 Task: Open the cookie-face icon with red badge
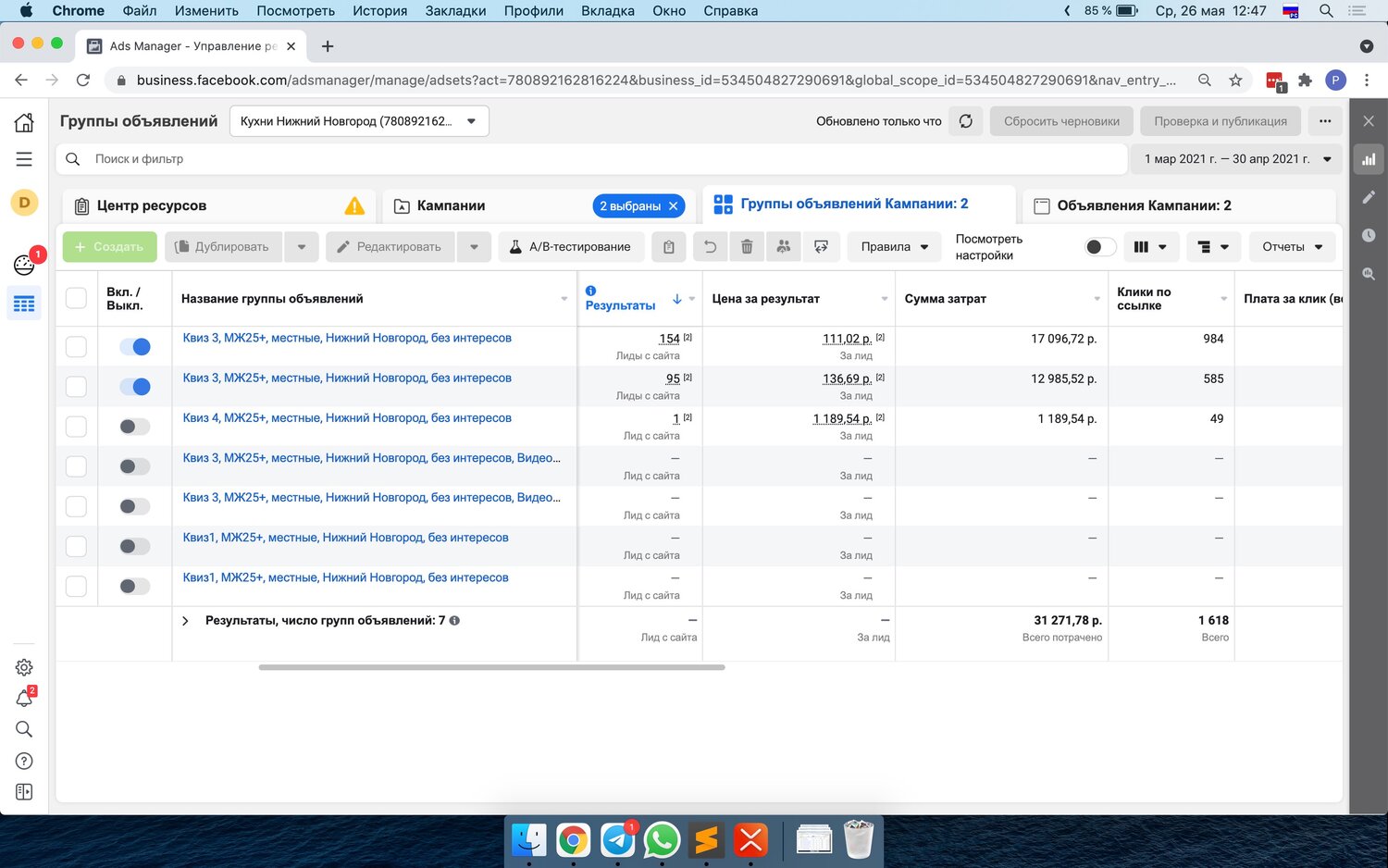(24, 265)
